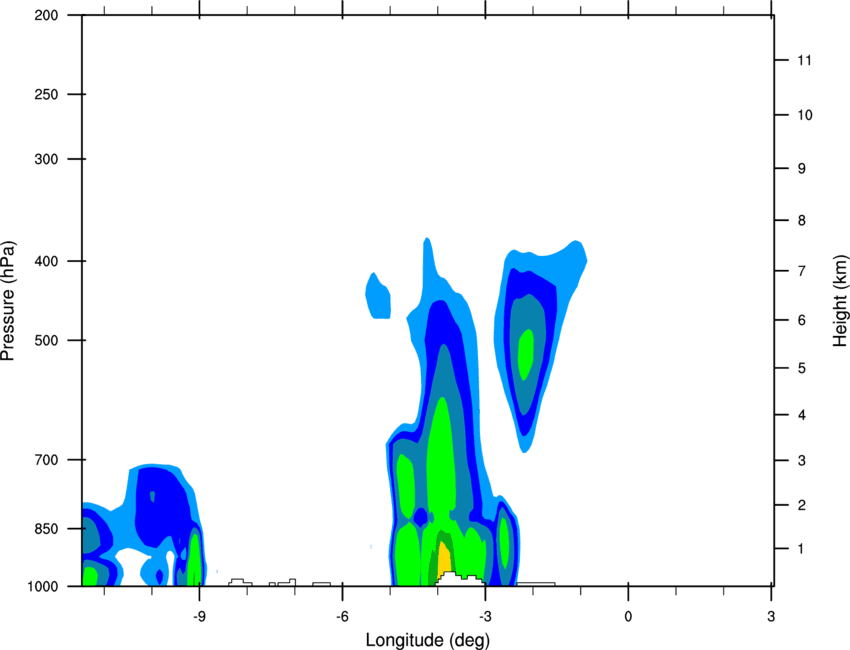The width and height of the screenshot is (850, 650).
Task: Click the -3 longitude tick label
Action: pyautogui.click(x=485, y=616)
